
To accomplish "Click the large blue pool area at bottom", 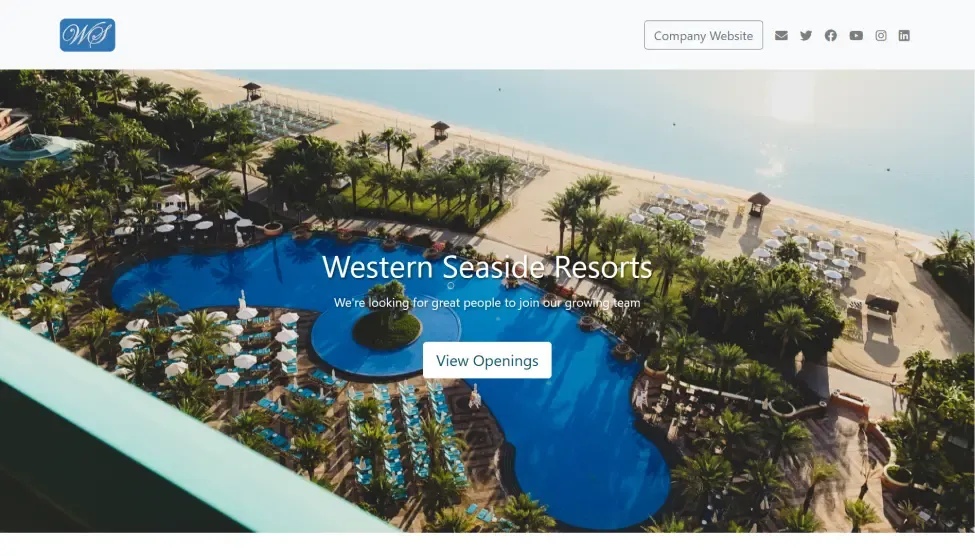I will (x=578, y=454).
